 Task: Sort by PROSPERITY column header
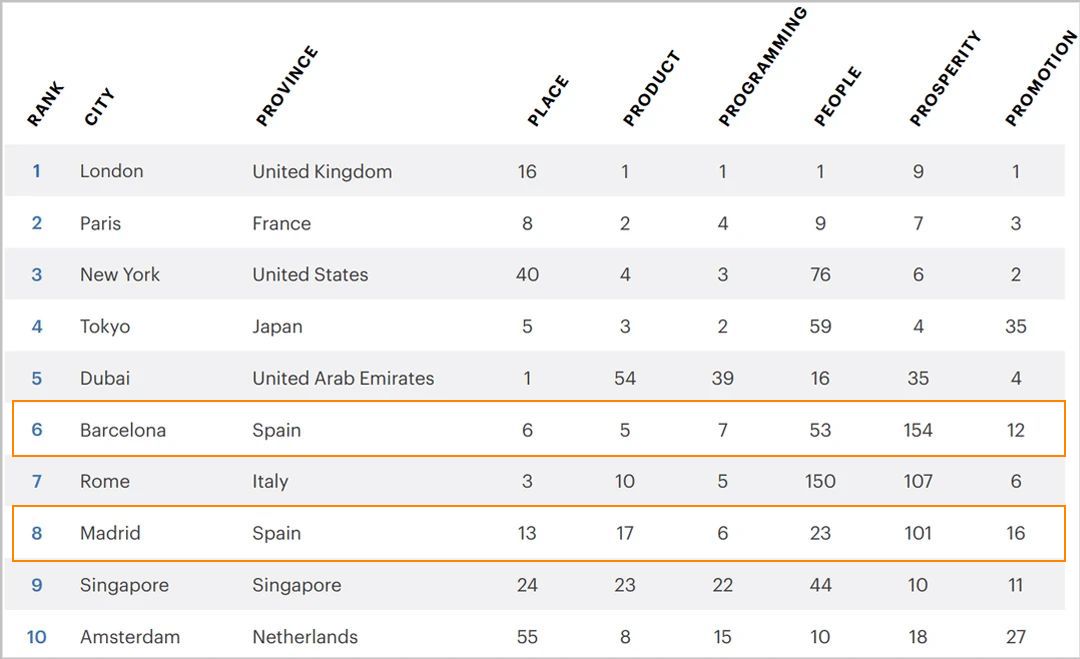[x=945, y=79]
